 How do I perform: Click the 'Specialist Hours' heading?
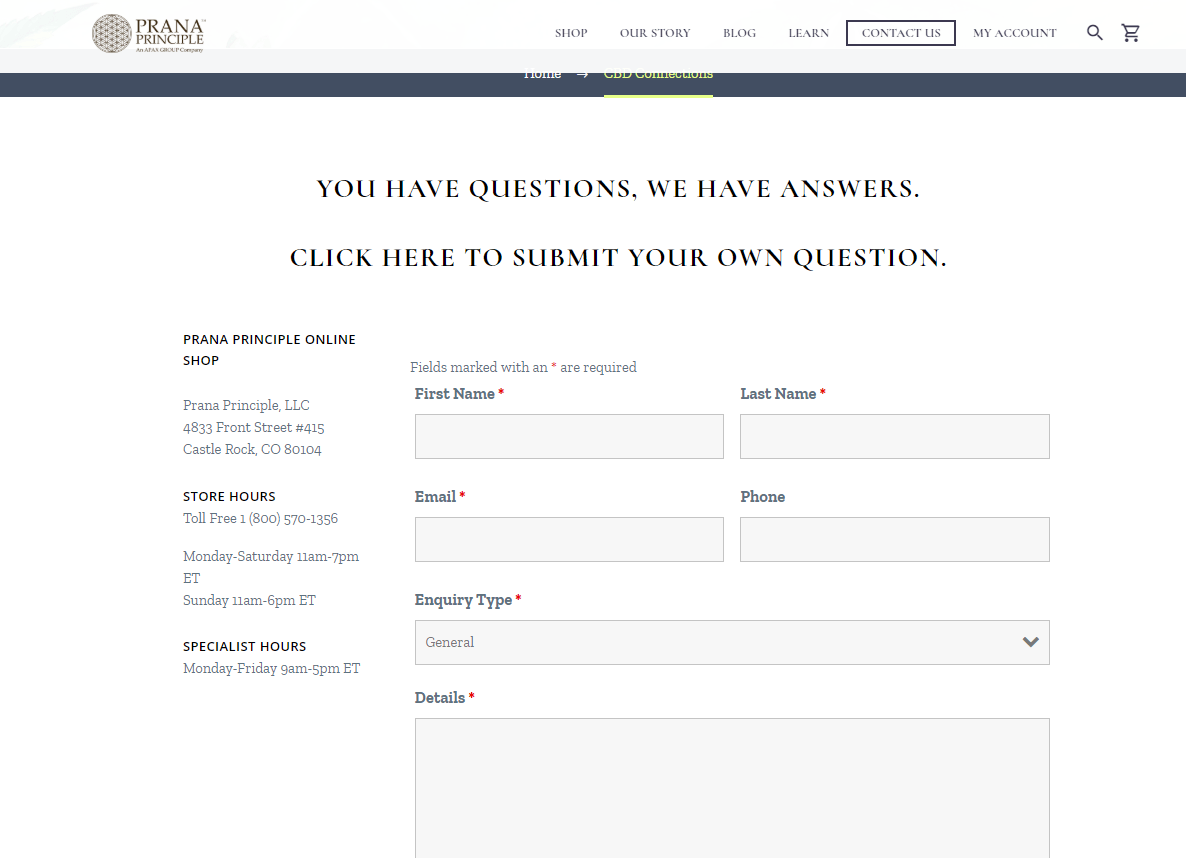[x=244, y=646]
